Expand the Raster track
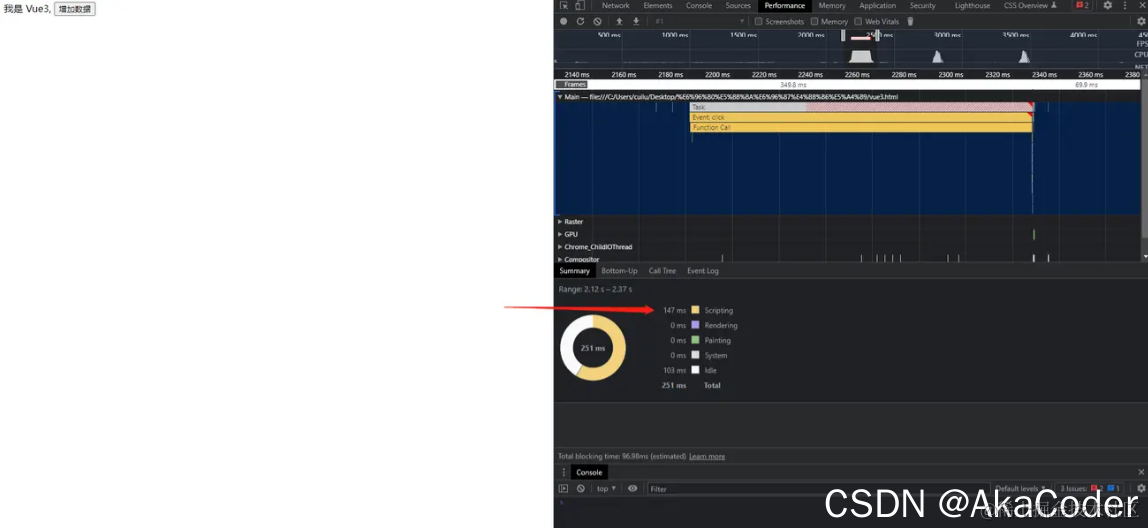The image size is (1148, 528). [x=559, y=221]
